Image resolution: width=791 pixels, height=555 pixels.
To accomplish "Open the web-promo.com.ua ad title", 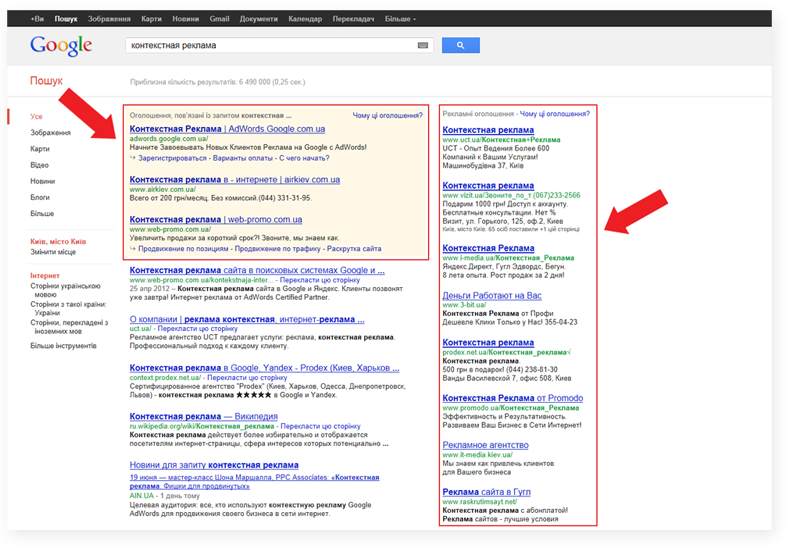I will pos(216,219).
